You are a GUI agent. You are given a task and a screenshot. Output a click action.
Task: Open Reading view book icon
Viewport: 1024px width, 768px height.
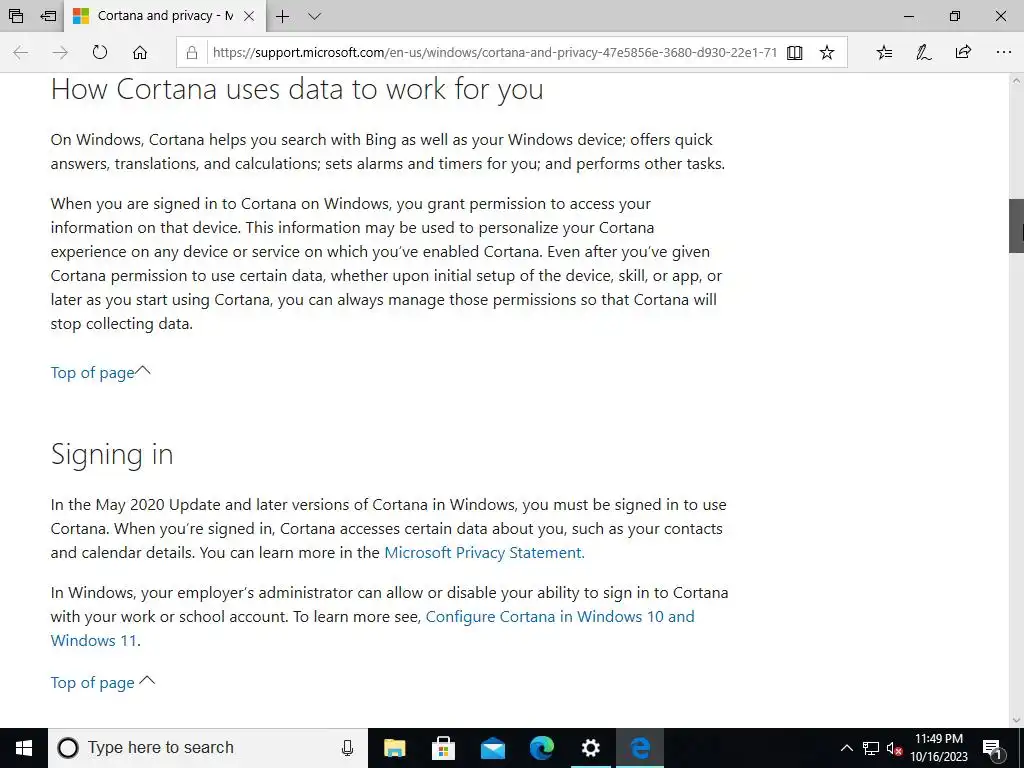coord(795,52)
